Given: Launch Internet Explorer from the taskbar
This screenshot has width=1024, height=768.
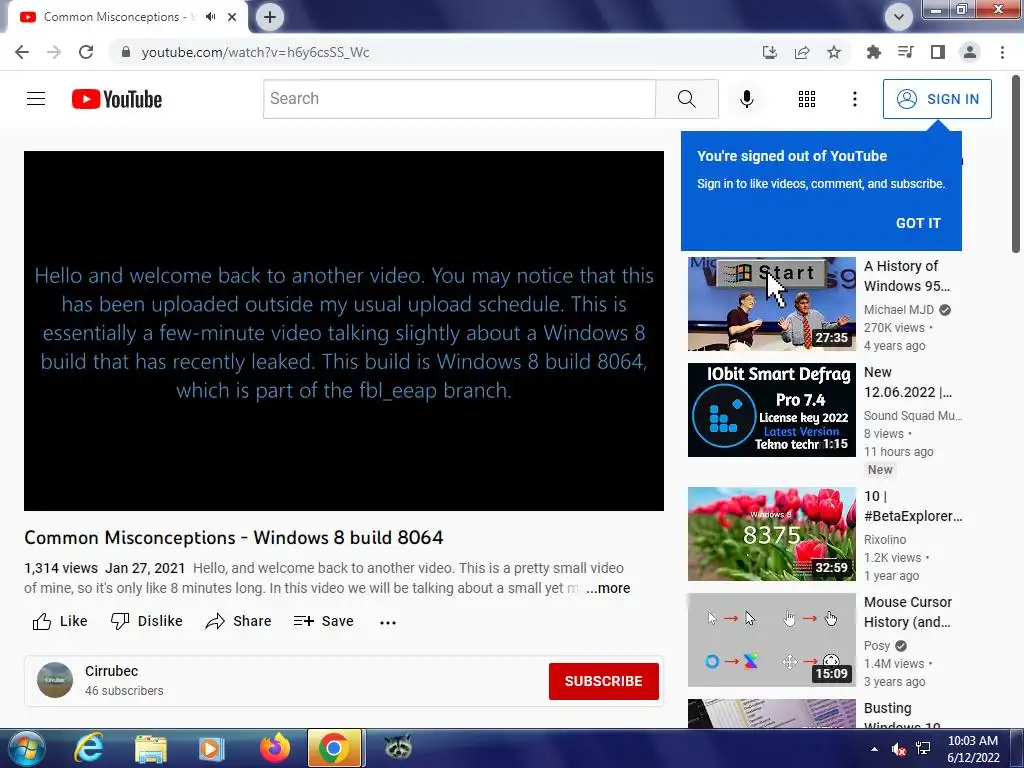Looking at the screenshot, I should point(88,748).
